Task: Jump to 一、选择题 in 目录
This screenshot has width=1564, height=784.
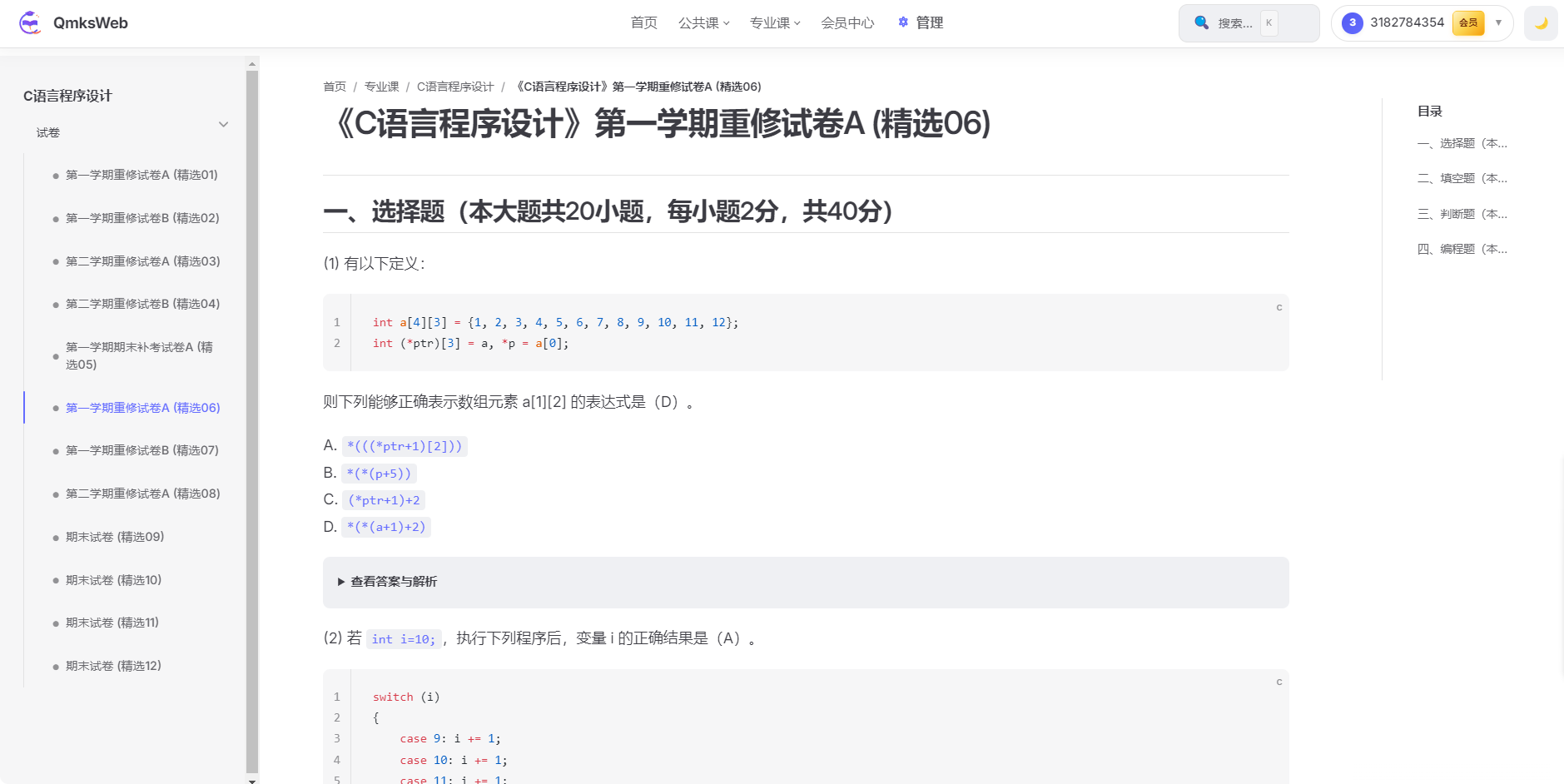Action: [1462, 143]
